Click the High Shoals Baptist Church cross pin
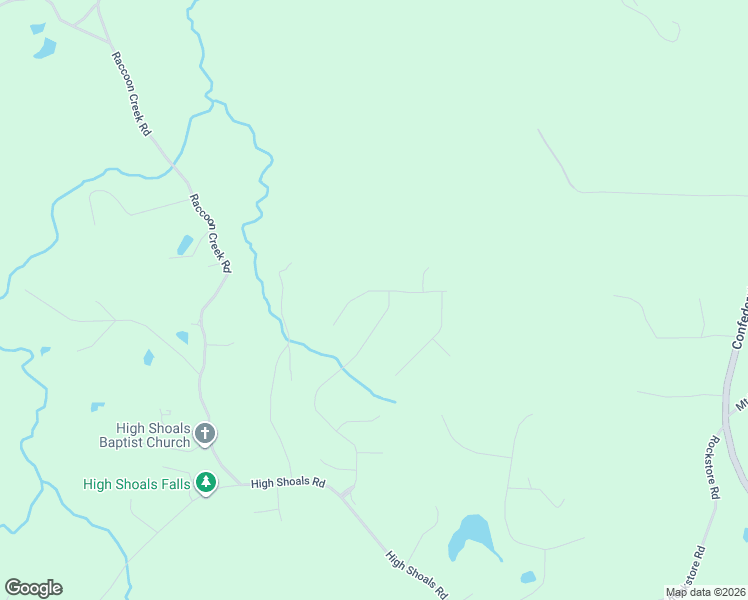This screenshot has width=748, height=600. point(205,434)
